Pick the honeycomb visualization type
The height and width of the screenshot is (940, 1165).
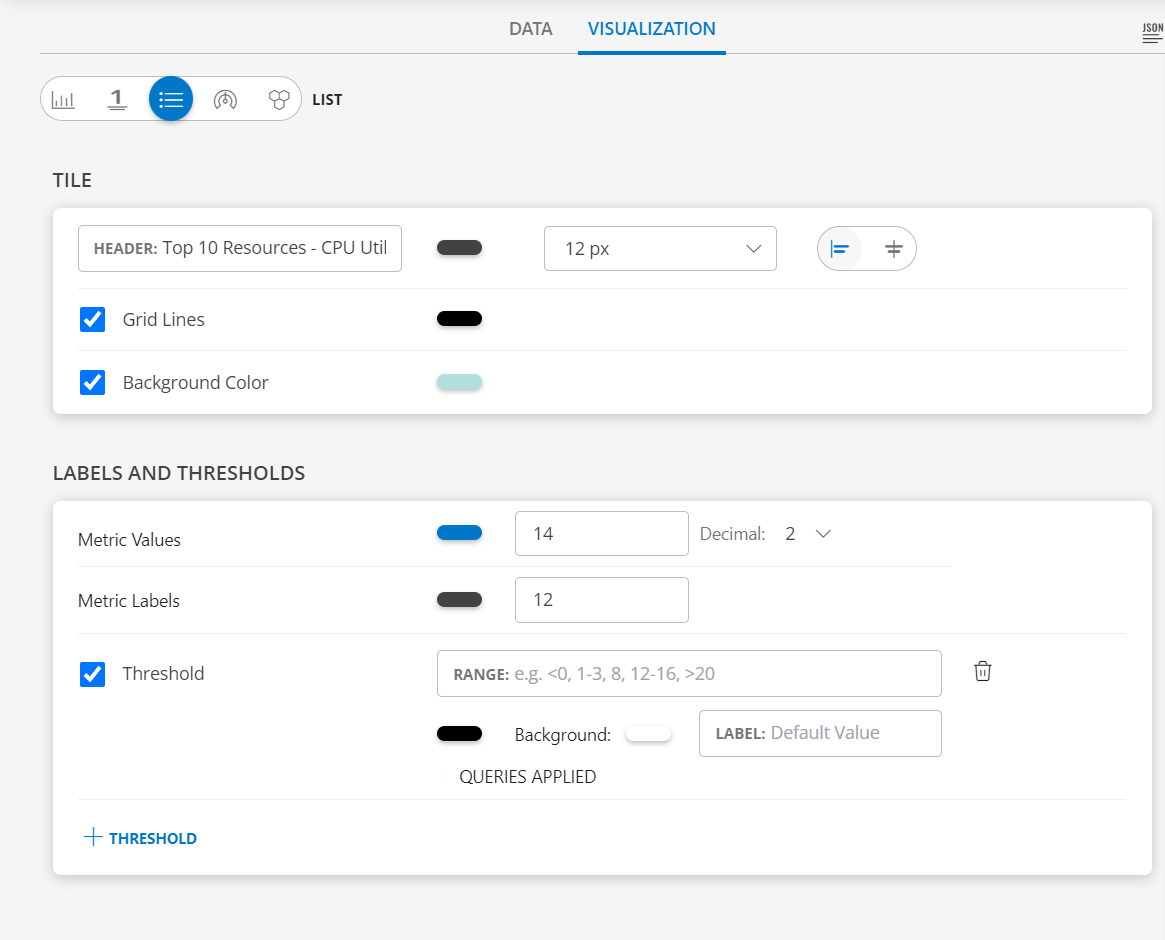279,99
